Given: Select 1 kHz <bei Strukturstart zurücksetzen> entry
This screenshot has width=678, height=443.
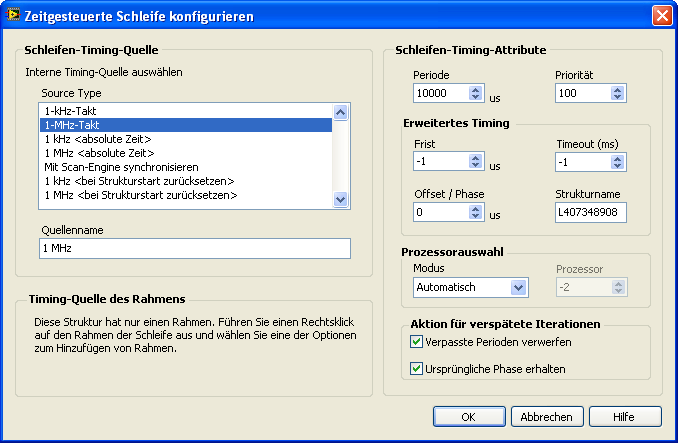Looking at the screenshot, I should 186,181.
